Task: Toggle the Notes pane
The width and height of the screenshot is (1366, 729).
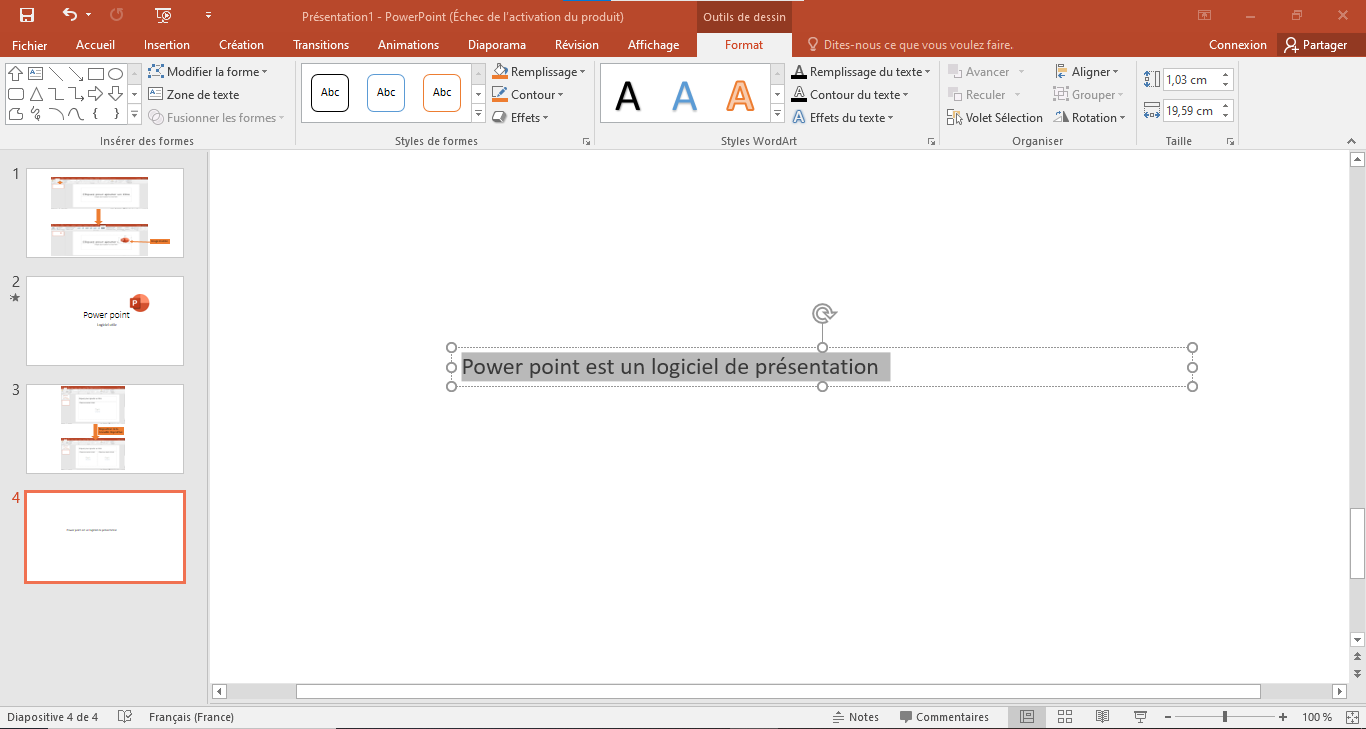Action: coord(856,717)
